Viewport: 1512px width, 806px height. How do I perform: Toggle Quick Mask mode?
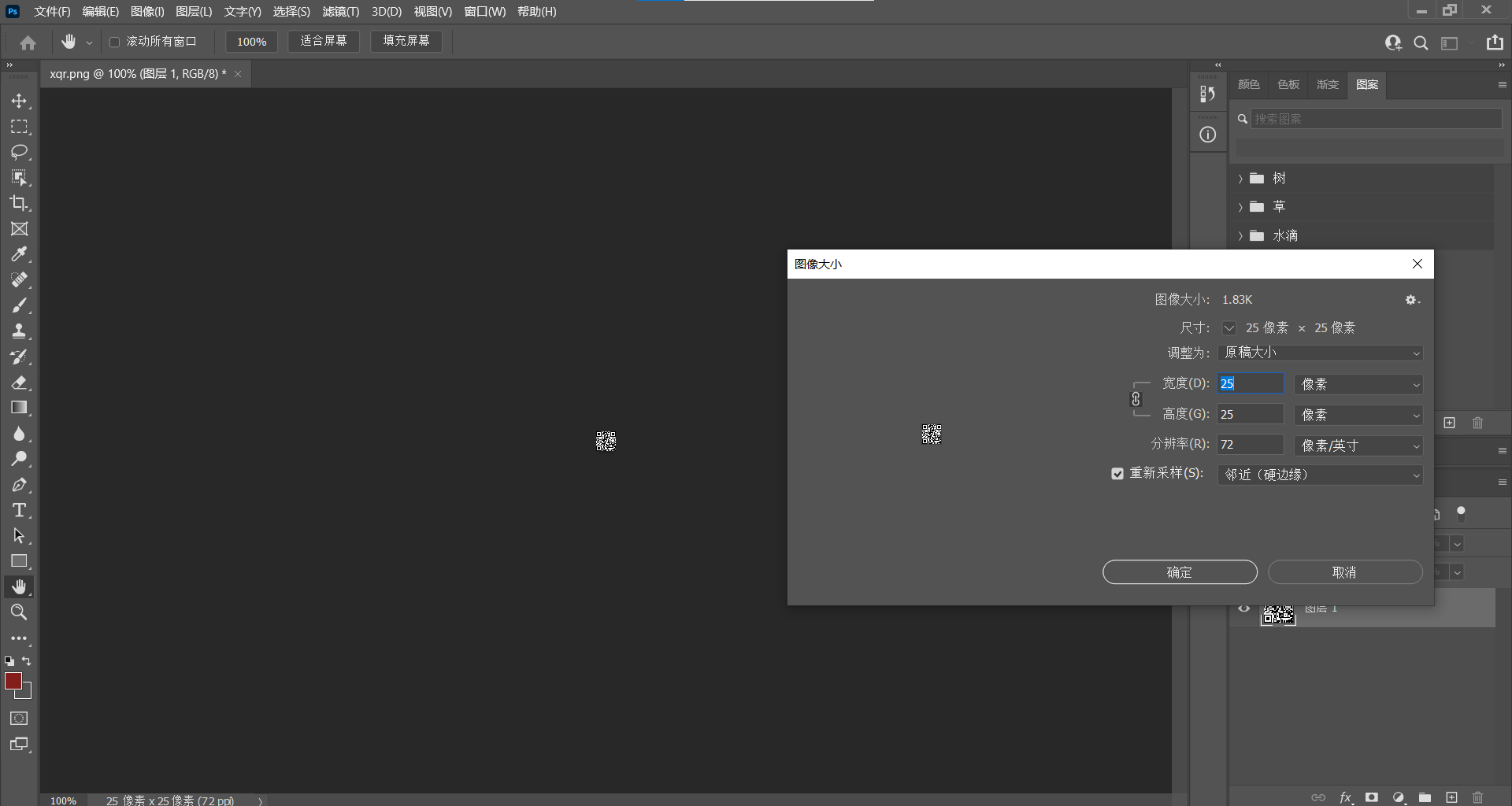coord(19,719)
